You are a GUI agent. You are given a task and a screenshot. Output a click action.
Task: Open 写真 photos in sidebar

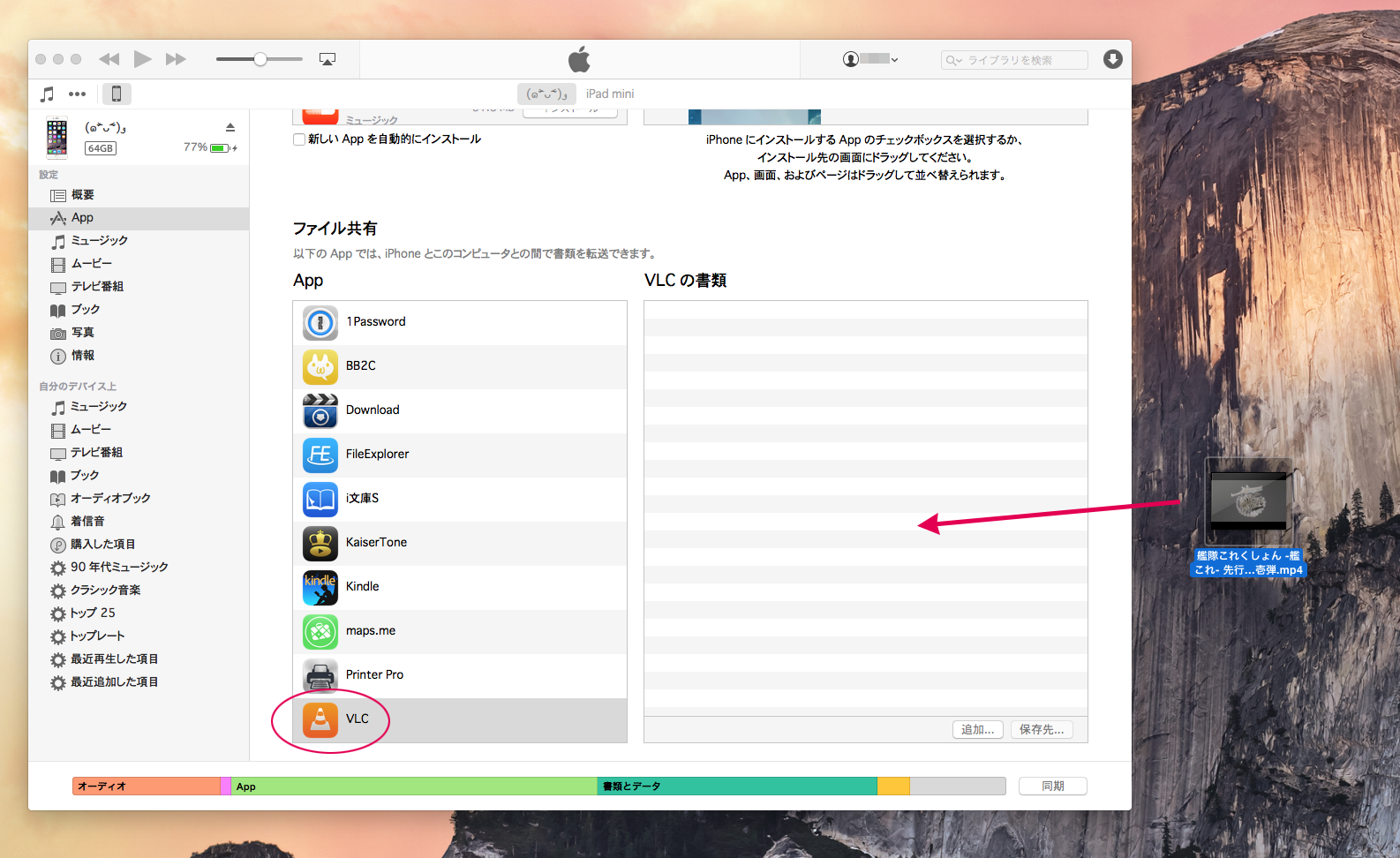click(x=139, y=333)
